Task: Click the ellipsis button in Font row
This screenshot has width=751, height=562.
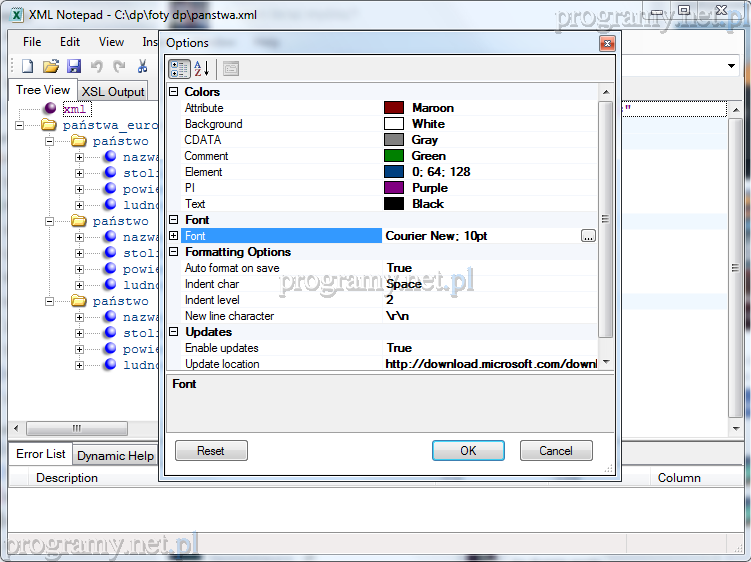Action: (x=588, y=236)
